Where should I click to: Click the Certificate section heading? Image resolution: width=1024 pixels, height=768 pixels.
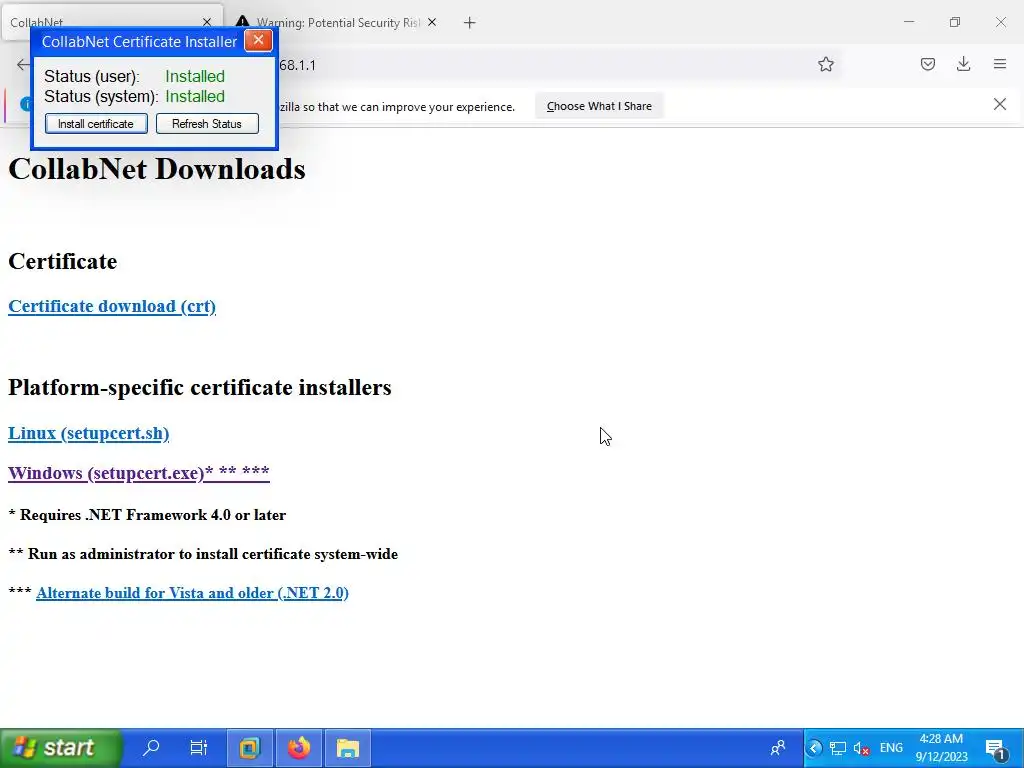click(x=63, y=261)
